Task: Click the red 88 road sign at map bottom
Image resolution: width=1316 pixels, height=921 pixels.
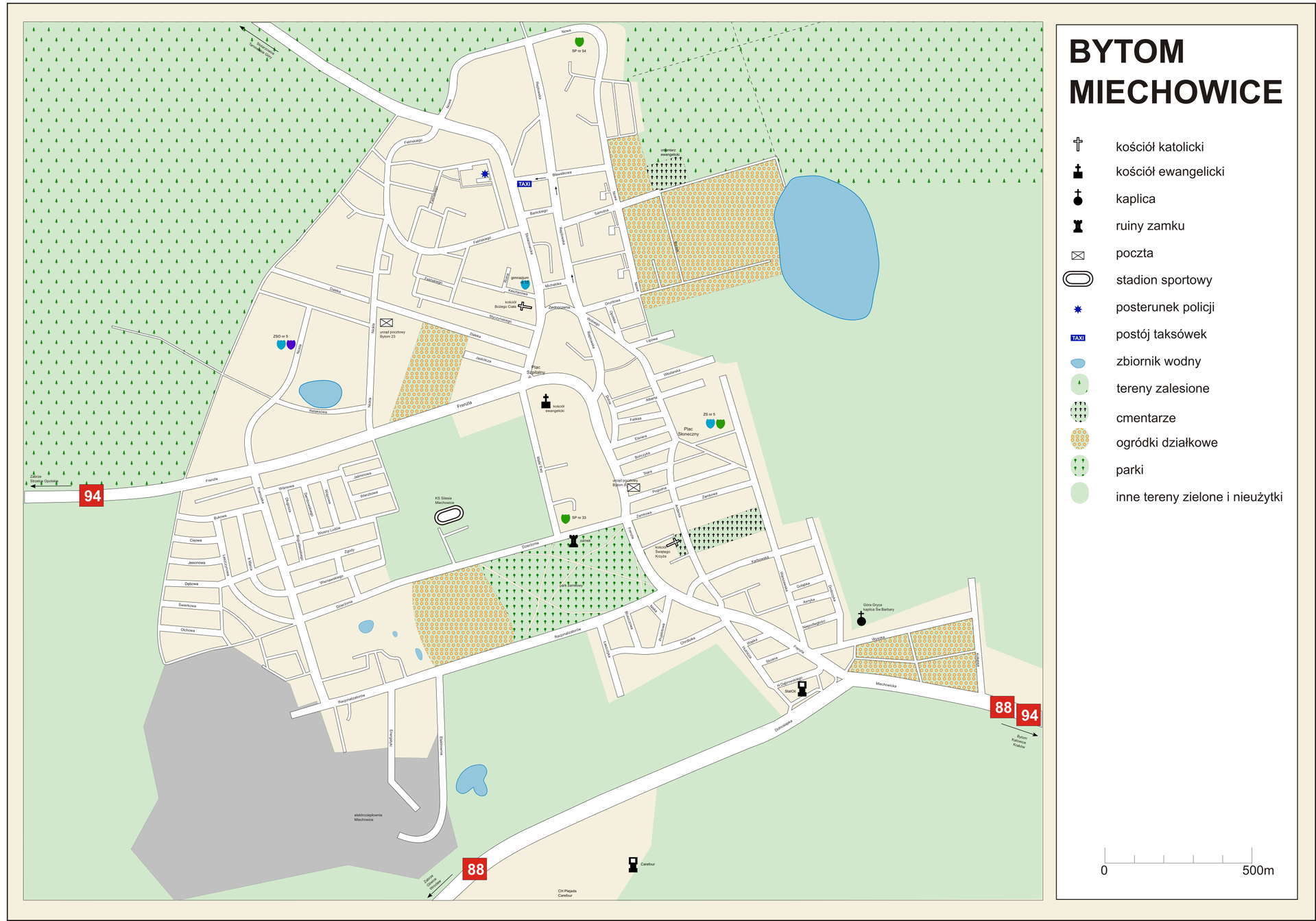Action: [x=475, y=869]
